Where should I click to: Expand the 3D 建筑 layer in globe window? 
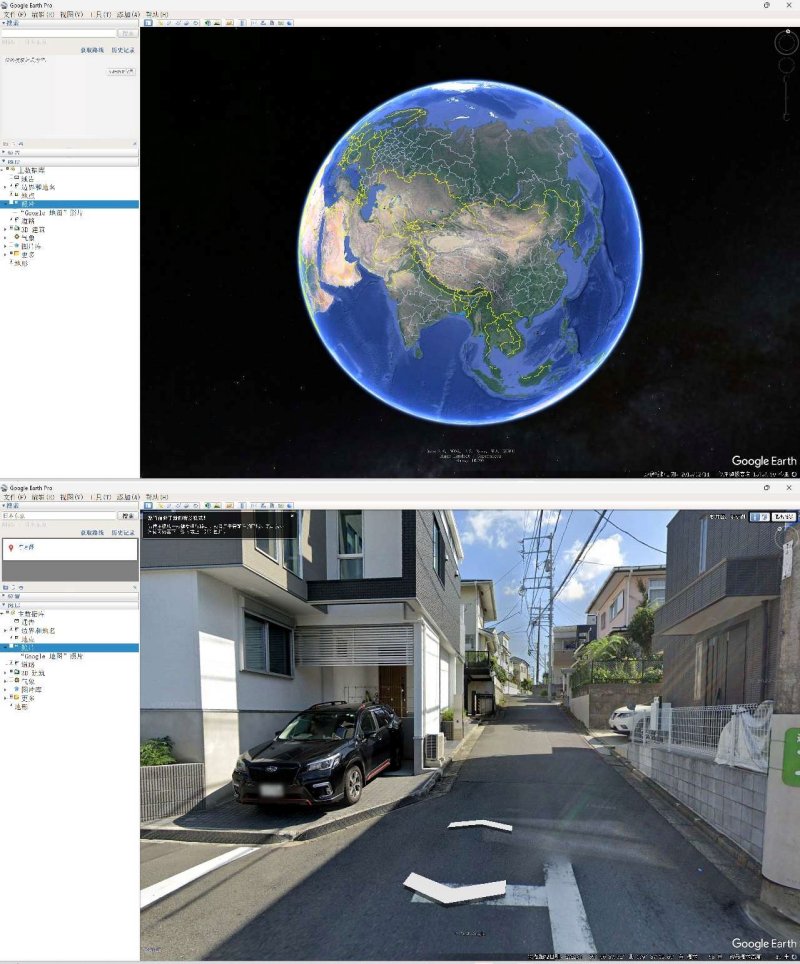click(x=5, y=229)
